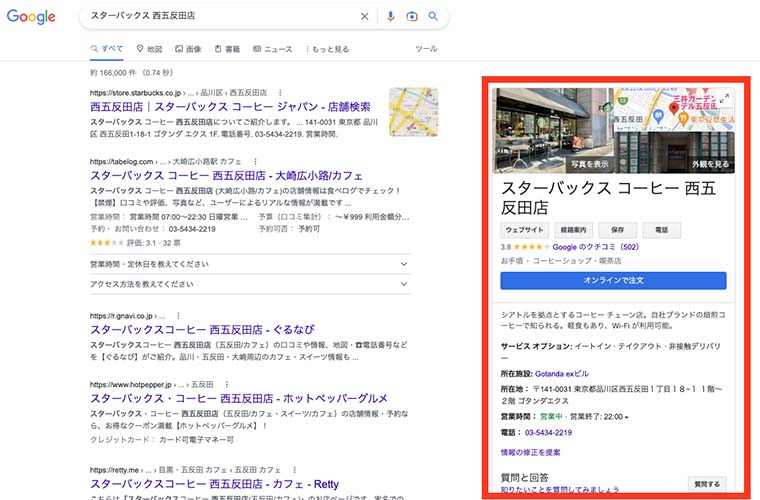Click the tabelog 評価: 3.1 star rating

(x=107, y=243)
